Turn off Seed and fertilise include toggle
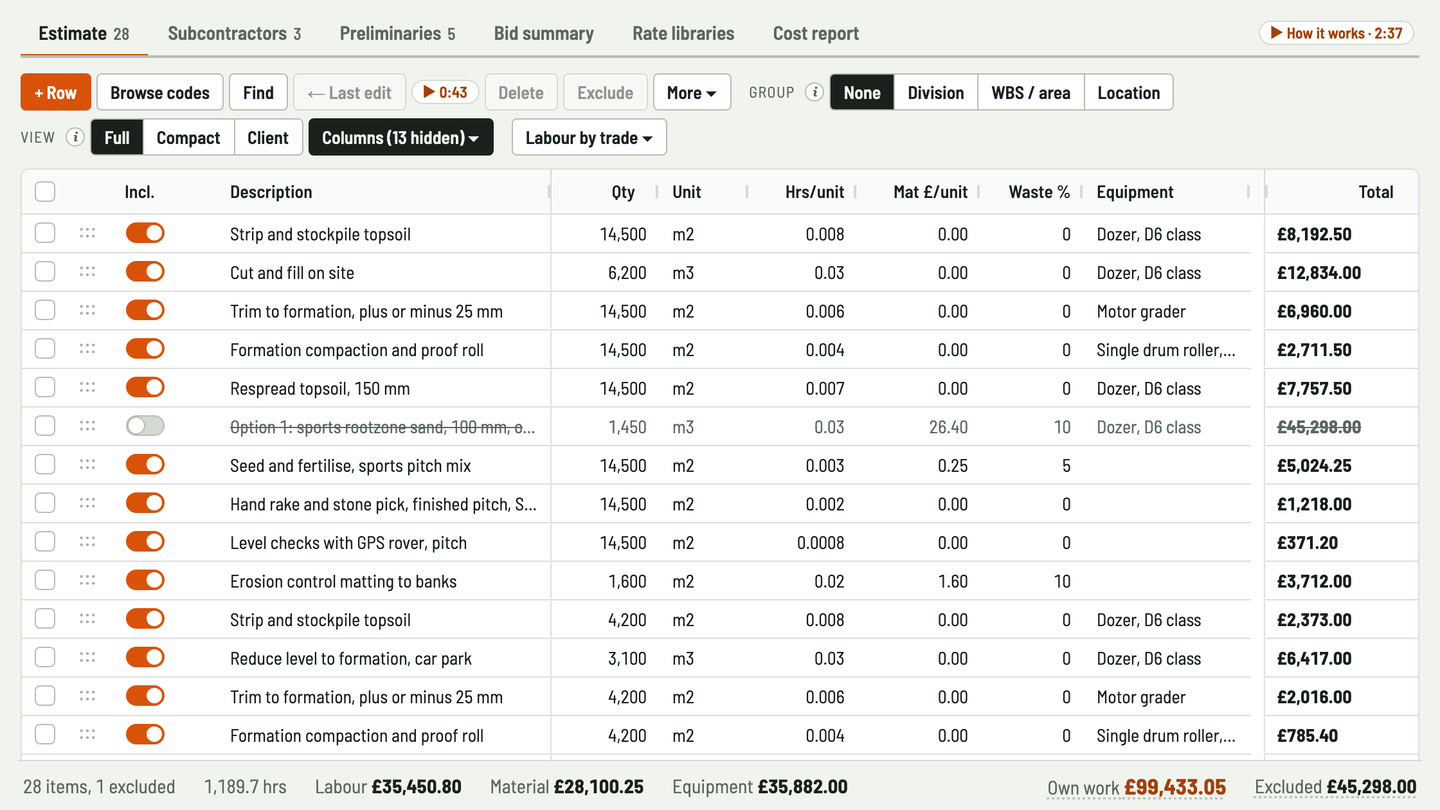Screen dimensions: 1440x810 tap(145, 465)
